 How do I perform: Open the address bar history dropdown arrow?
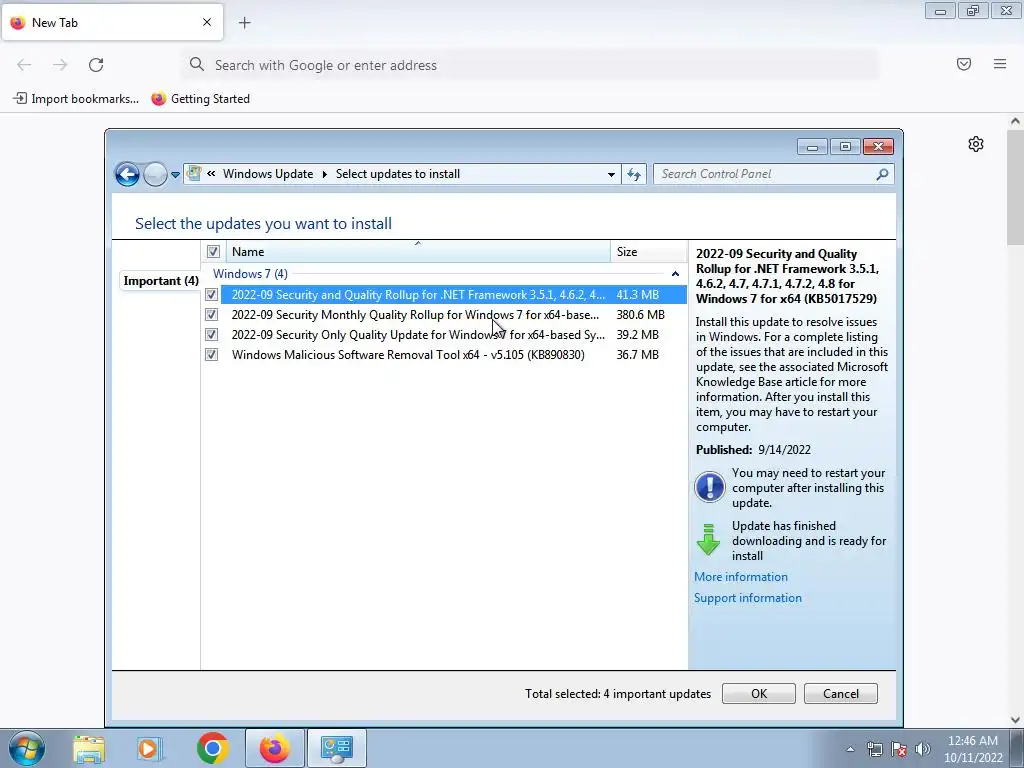coord(611,174)
